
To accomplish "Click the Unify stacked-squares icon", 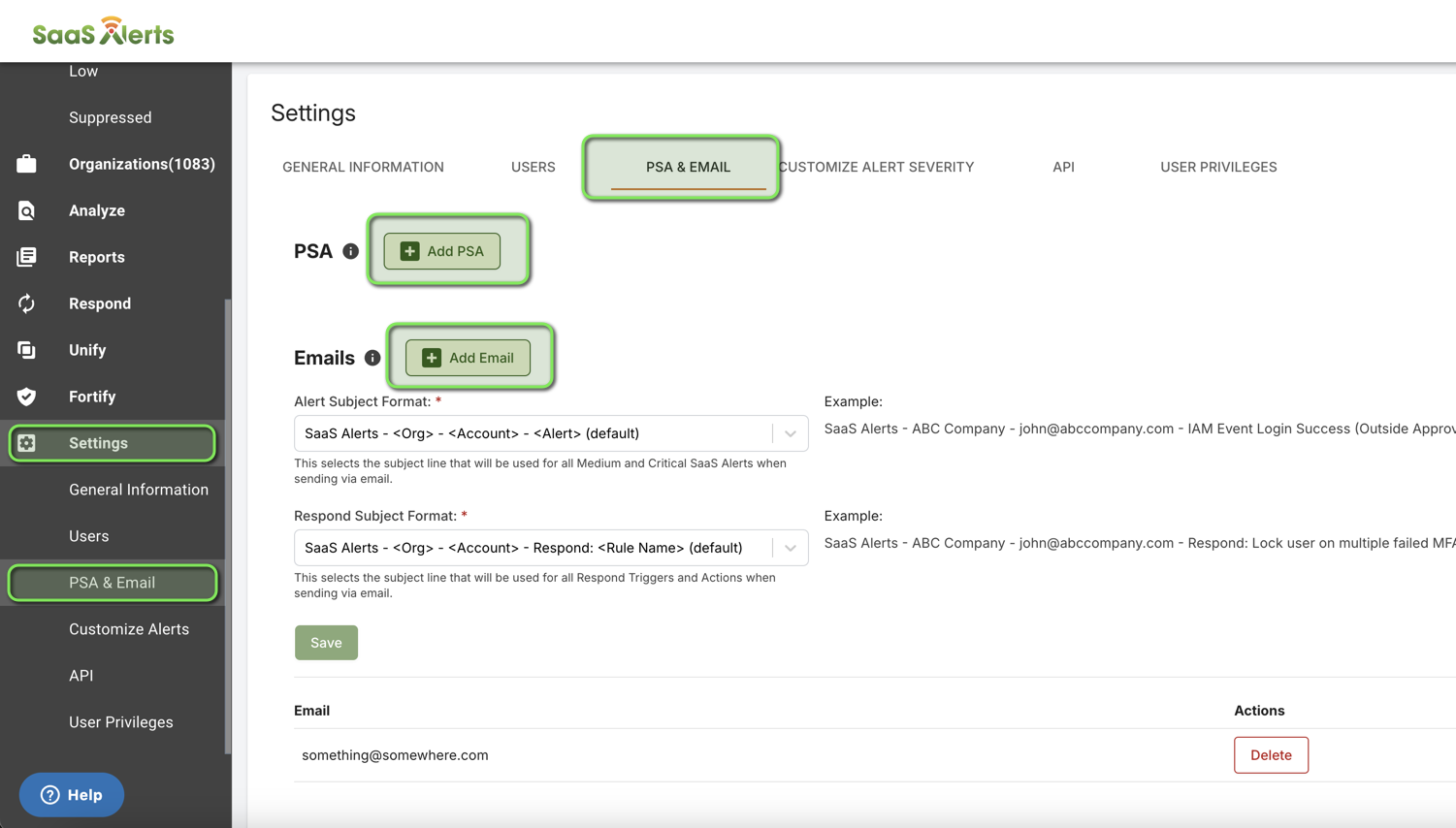I will (x=26, y=350).
